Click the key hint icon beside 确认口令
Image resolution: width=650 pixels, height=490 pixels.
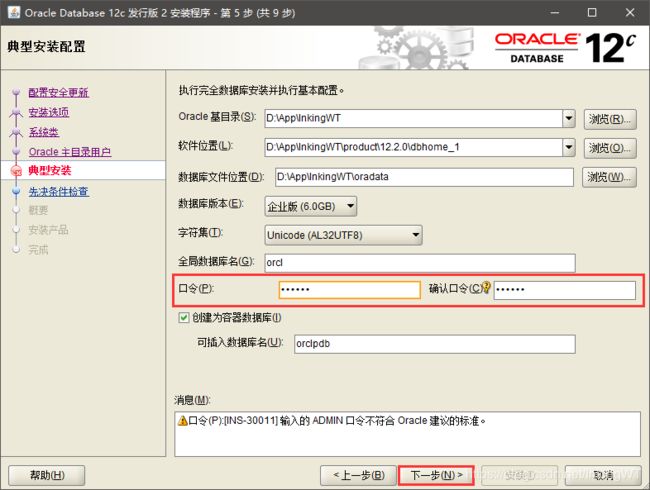pyautogui.click(x=487, y=287)
